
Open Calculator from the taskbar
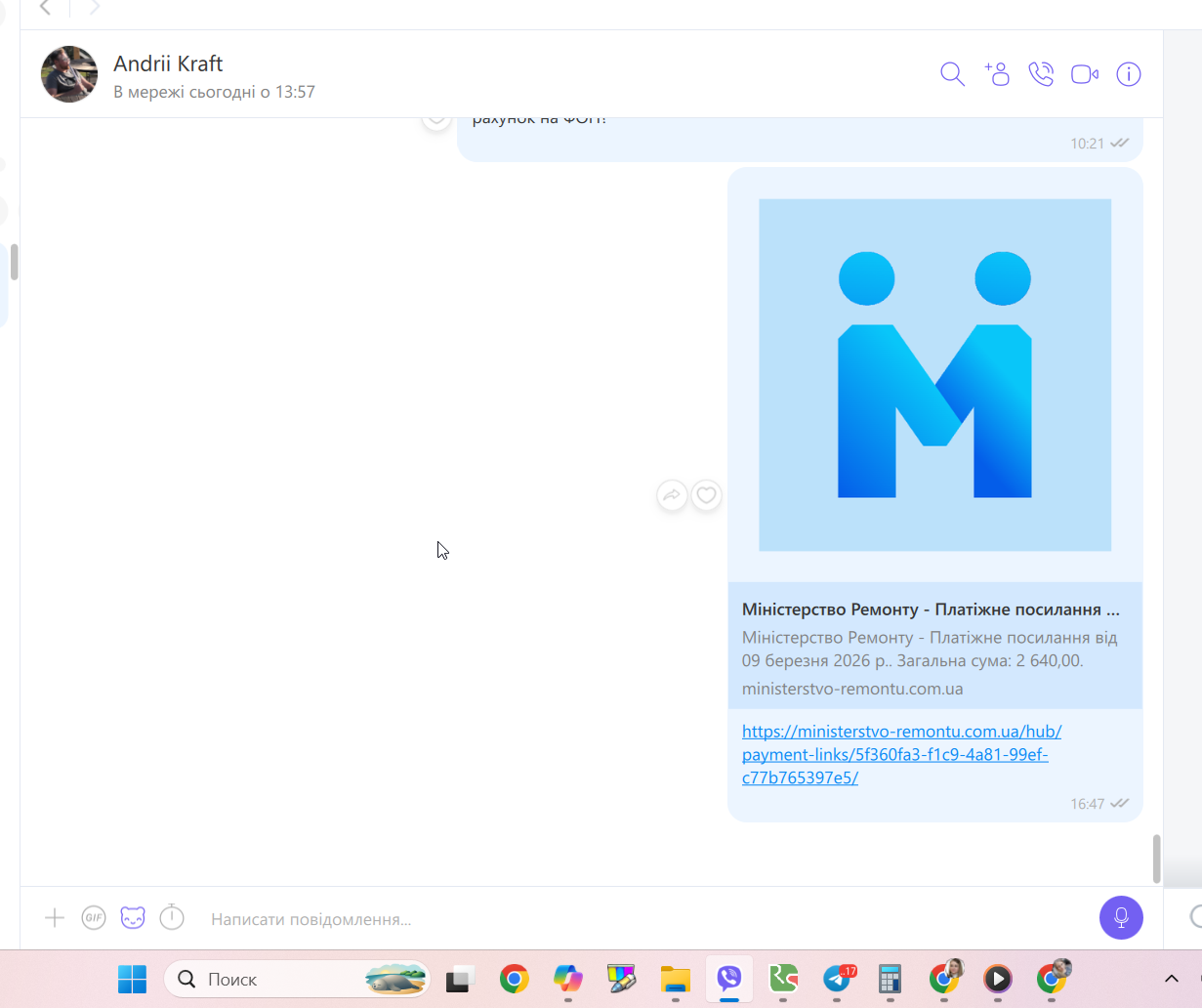890,979
